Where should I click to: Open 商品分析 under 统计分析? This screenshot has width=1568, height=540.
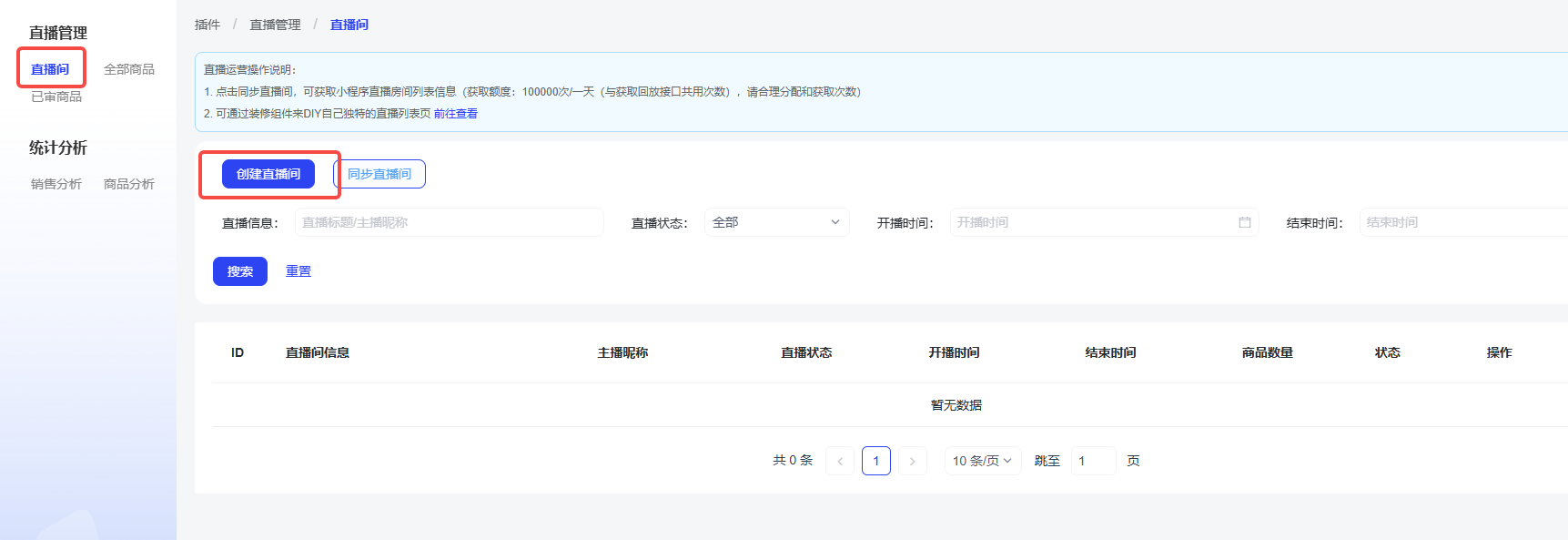click(x=128, y=184)
